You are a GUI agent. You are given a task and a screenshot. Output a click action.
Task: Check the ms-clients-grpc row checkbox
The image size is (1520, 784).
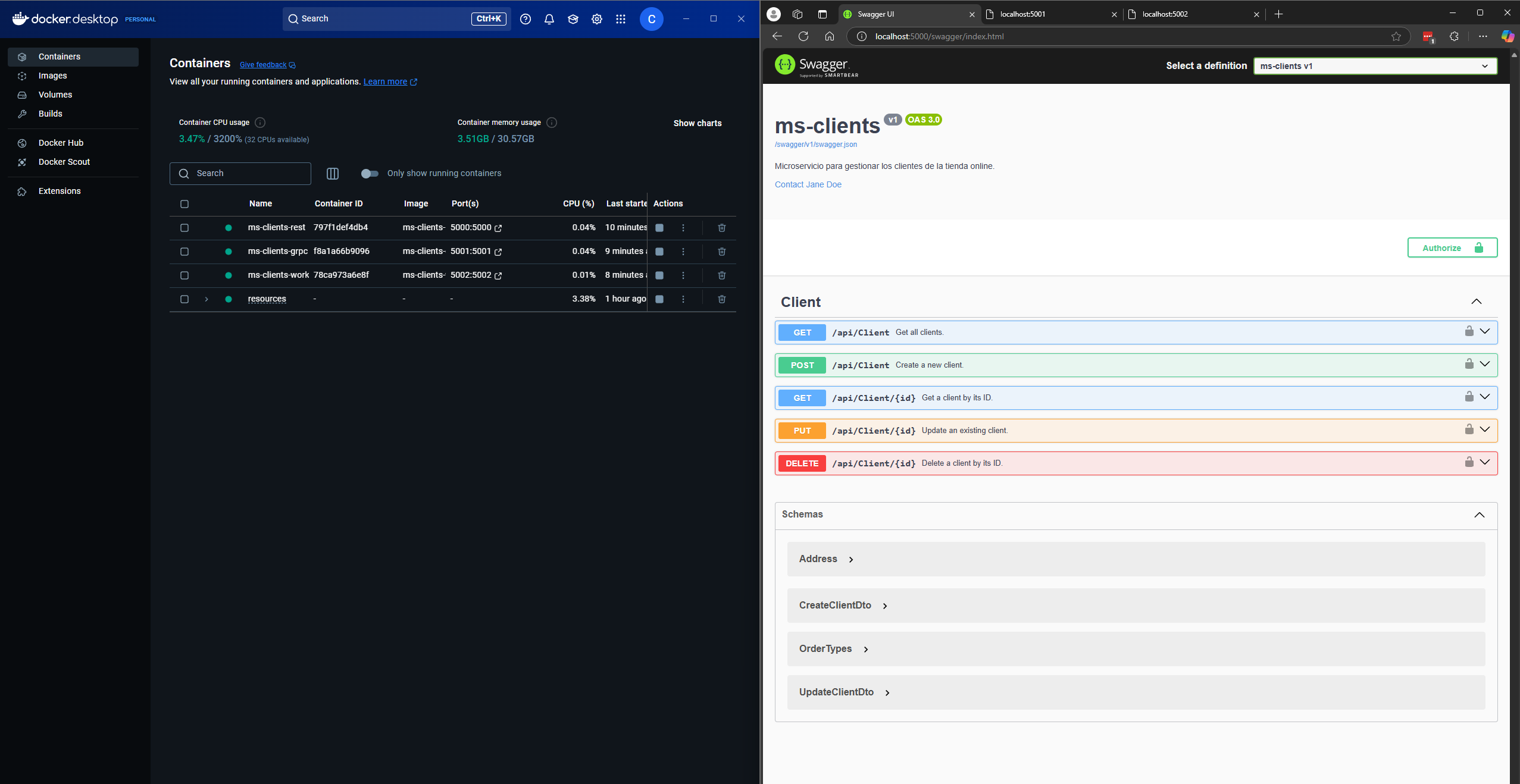(184, 252)
